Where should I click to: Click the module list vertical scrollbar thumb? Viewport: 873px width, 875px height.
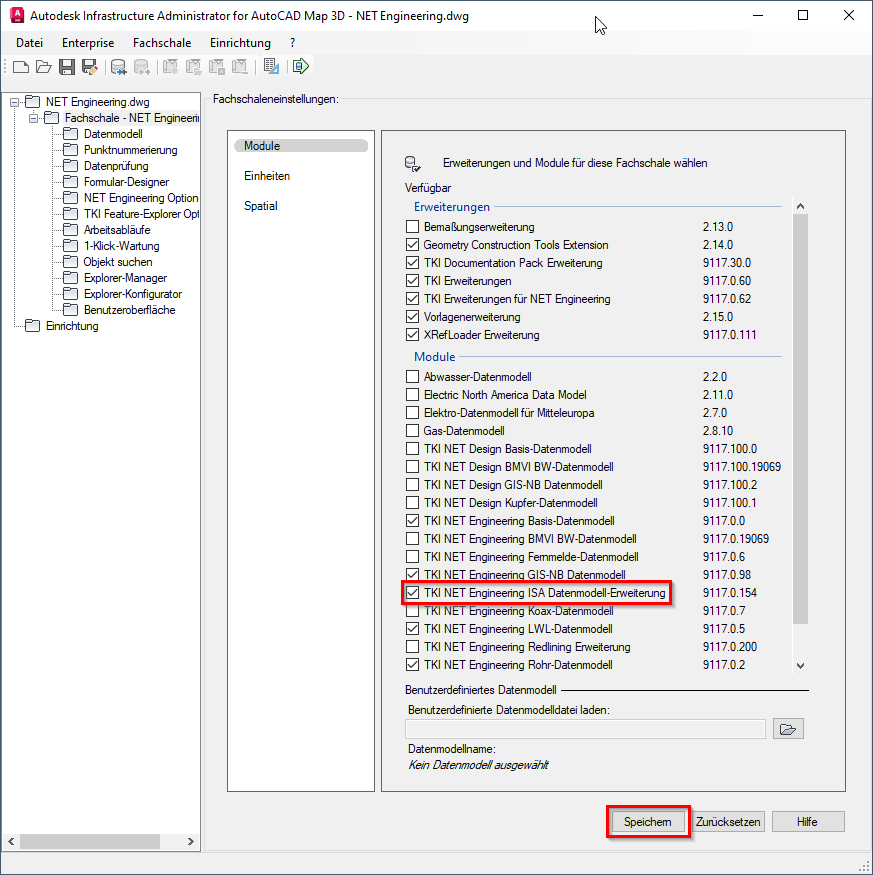(800, 419)
